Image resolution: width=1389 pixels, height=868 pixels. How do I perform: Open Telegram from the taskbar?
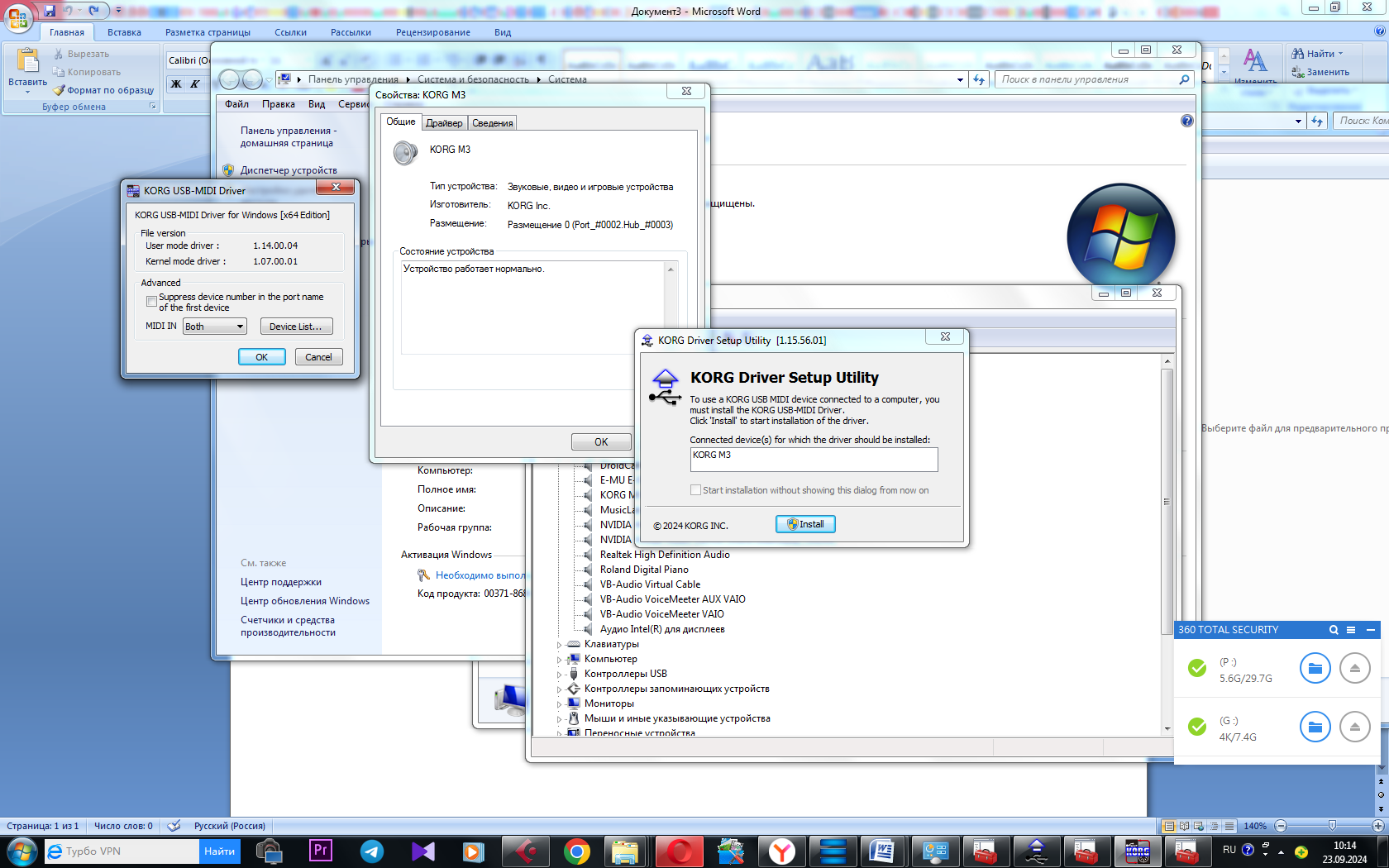pos(372,851)
